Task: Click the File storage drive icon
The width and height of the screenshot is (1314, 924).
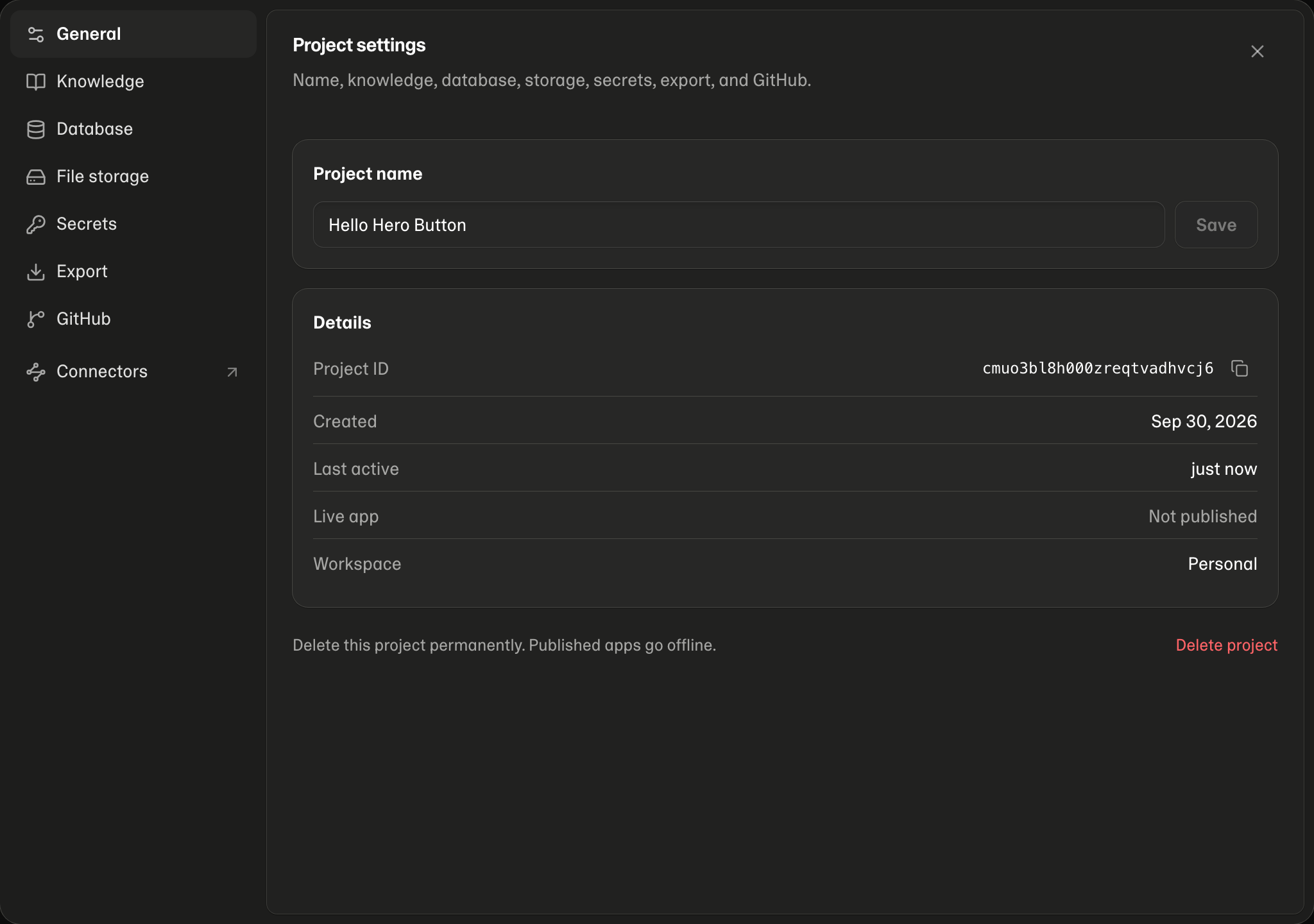Action: point(36,176)
